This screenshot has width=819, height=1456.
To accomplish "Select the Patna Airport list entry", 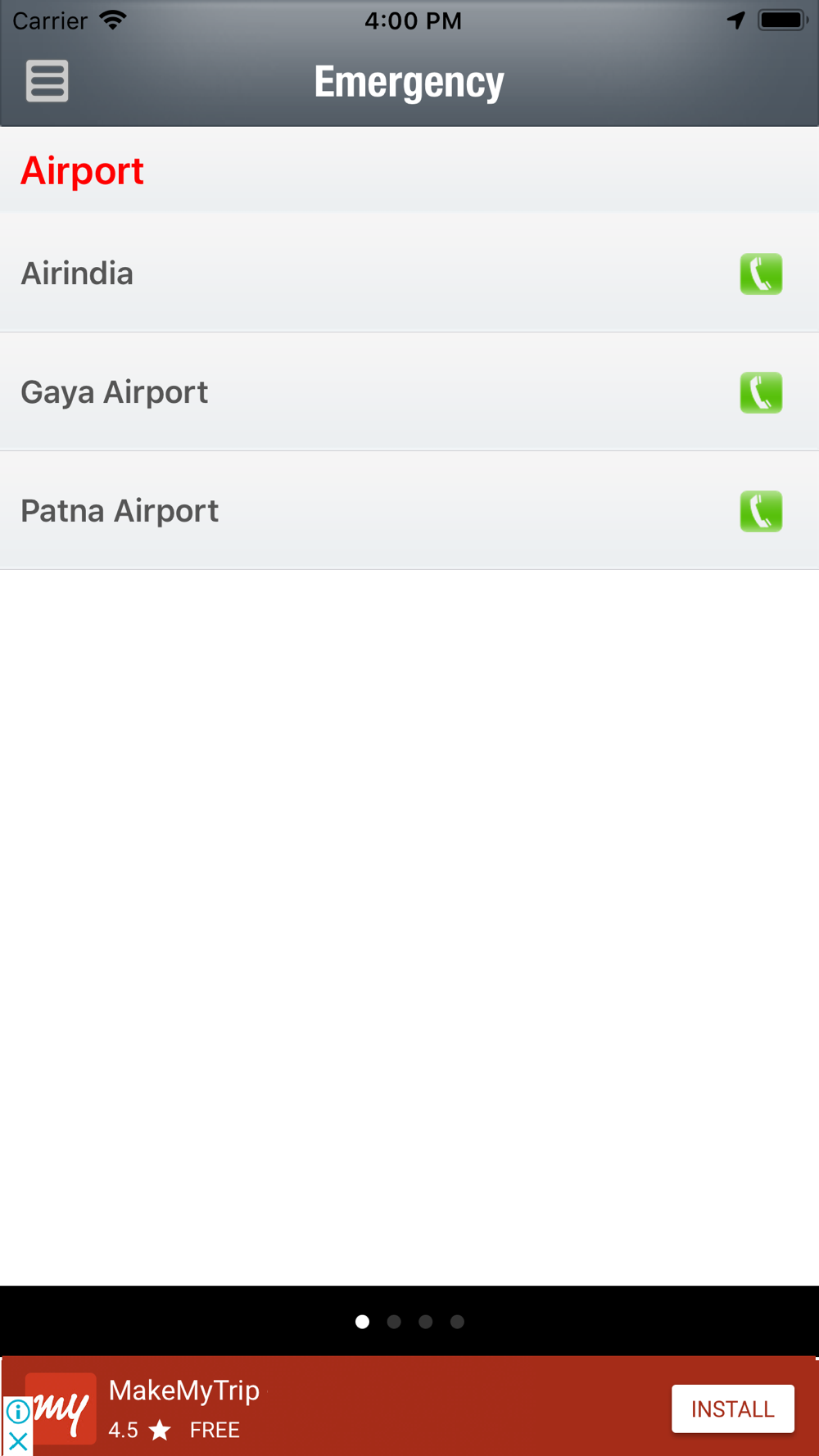I will tap(409, 510).
